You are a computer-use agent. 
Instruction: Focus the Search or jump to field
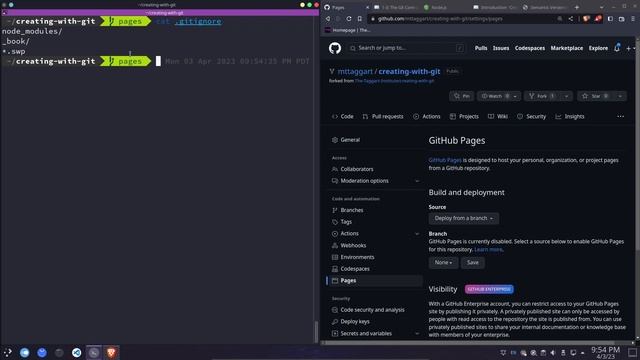[407, 48]
